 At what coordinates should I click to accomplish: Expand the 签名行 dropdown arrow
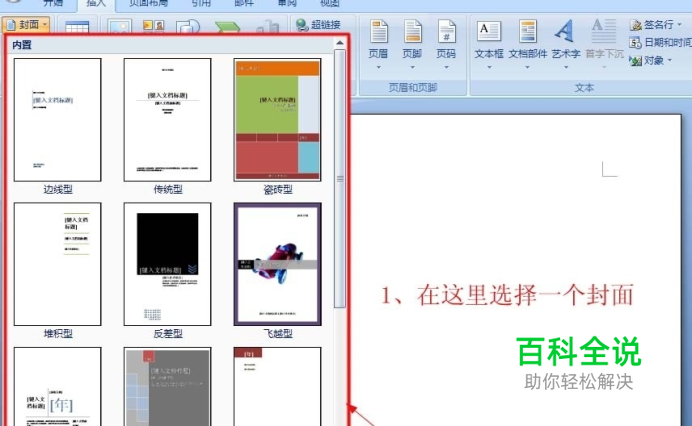679,25
